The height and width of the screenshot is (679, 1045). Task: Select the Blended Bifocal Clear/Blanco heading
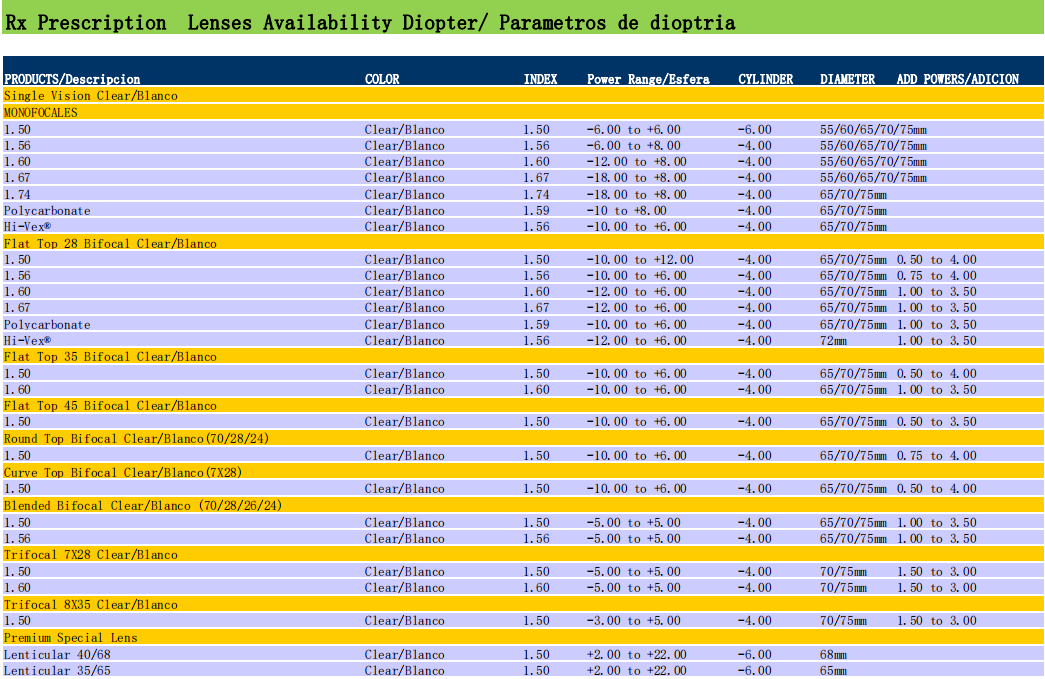143,505
